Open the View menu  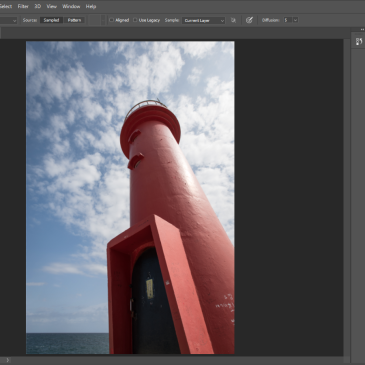(51, 6)
